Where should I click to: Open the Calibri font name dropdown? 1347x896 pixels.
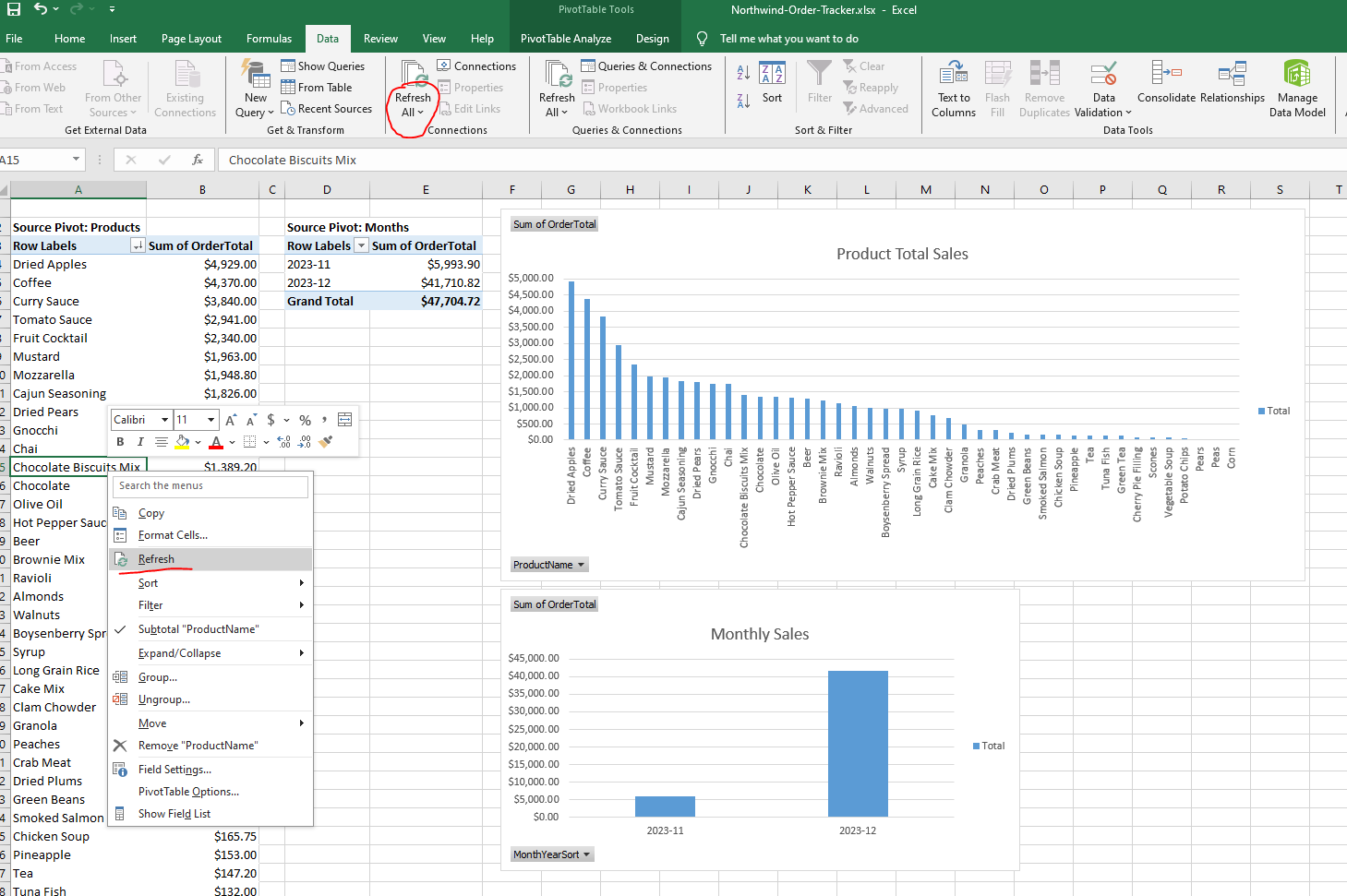pos(164,420)
